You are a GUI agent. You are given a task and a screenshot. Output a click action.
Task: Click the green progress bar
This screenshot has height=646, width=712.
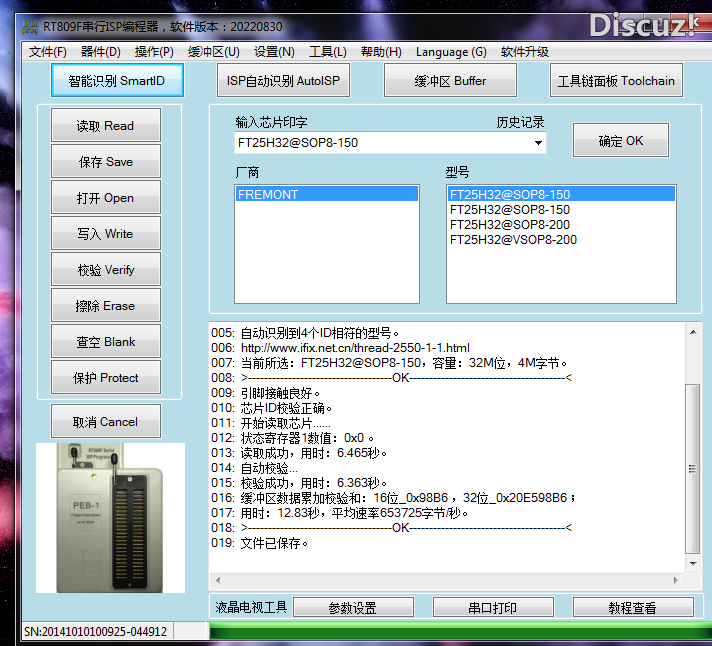point(460,631)
